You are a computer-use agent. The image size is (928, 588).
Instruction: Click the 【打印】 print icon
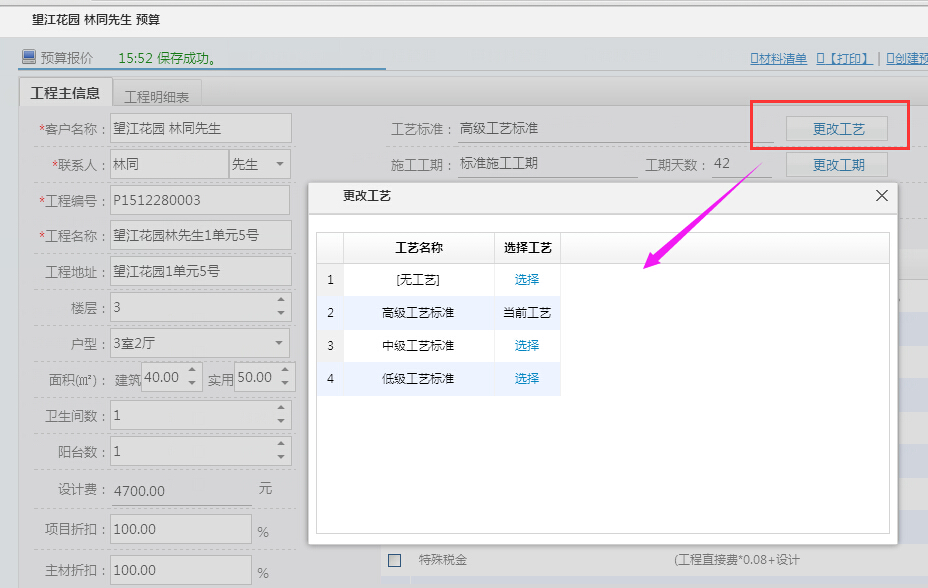(x=845, y=60)
